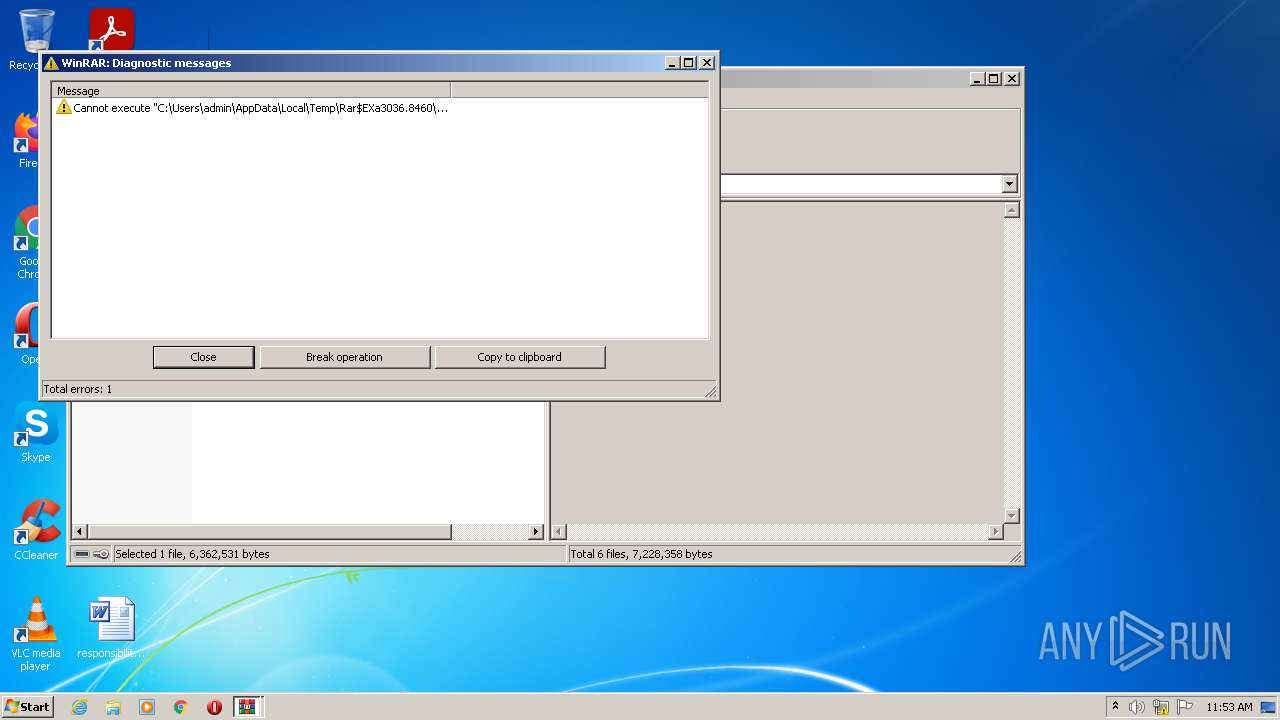Click right panel horizontal scrollbar left arrow

point(559,532)
